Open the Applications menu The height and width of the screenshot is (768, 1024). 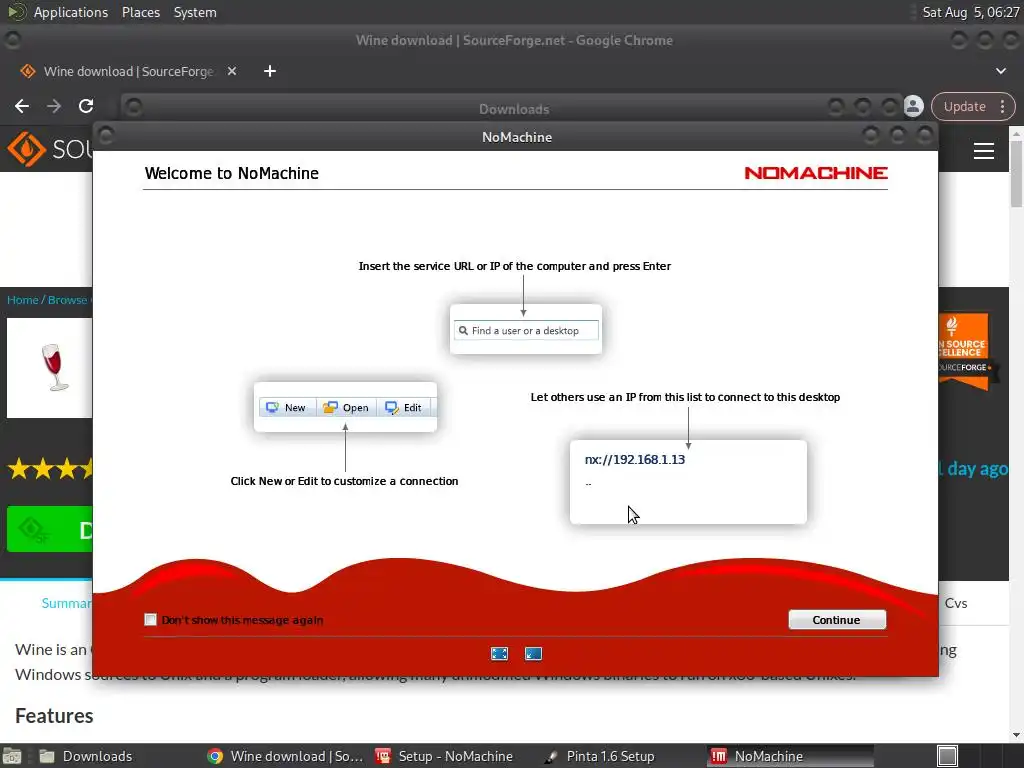click(71, 12)
